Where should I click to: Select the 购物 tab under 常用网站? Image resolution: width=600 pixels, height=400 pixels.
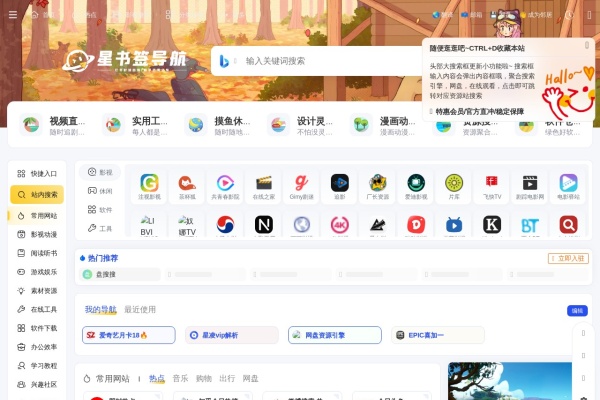[204, 378]
